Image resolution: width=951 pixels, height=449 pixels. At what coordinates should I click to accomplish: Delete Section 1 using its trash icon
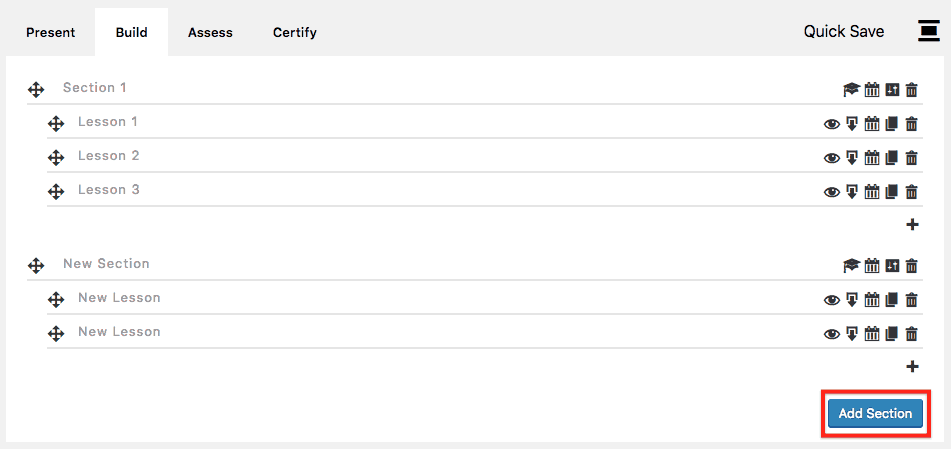point(911,90)
